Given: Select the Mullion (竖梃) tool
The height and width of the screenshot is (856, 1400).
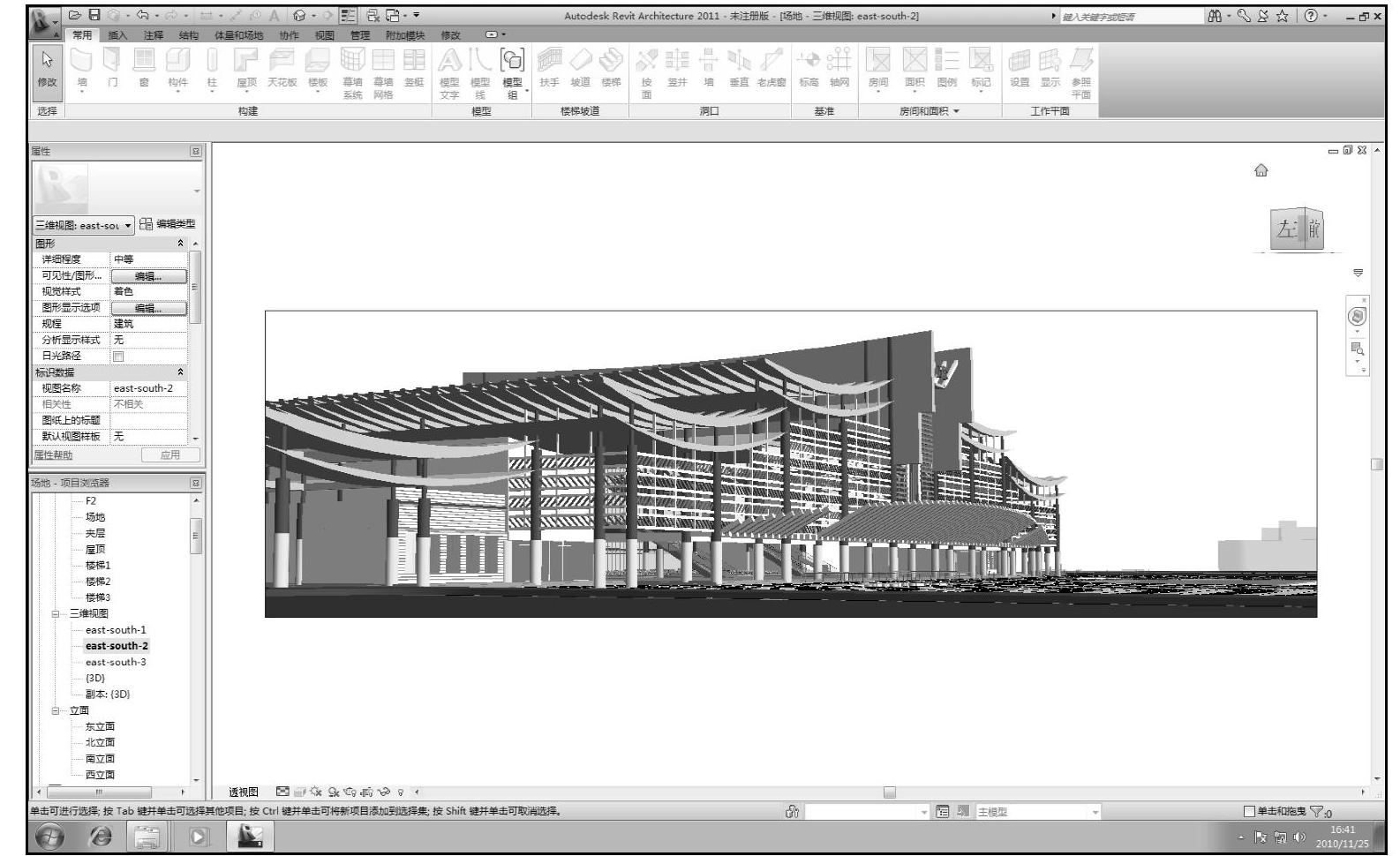Looking at the screenshot, I should [414, 69].
